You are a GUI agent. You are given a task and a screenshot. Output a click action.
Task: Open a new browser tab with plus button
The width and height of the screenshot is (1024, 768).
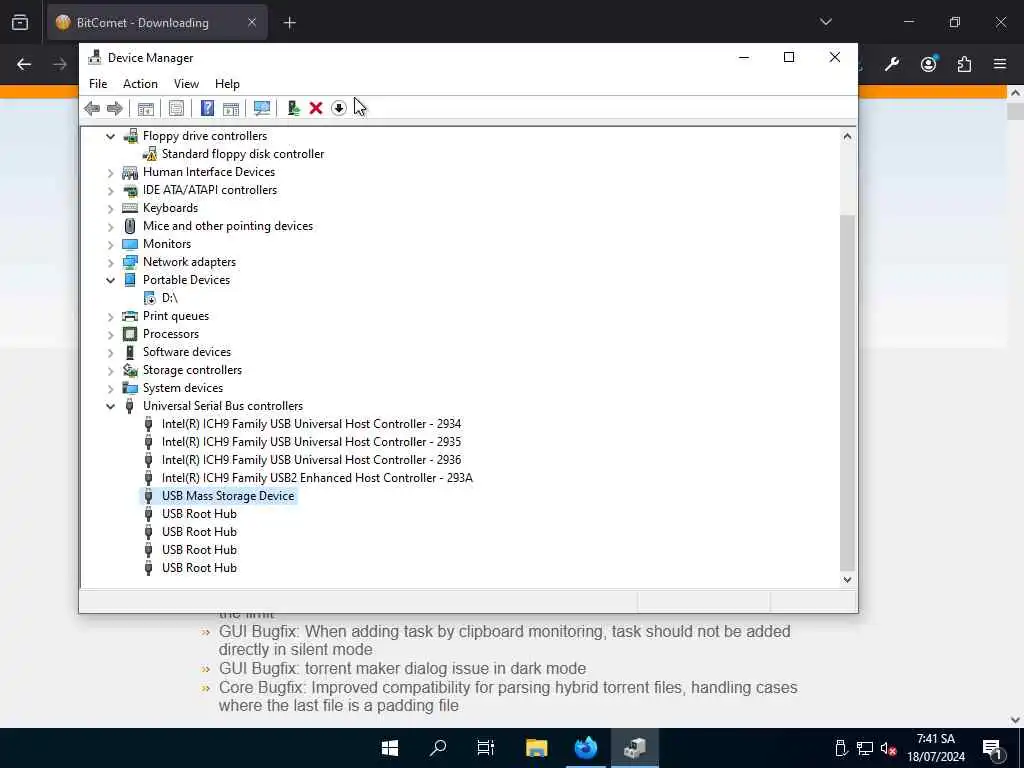tap(289, 23)
